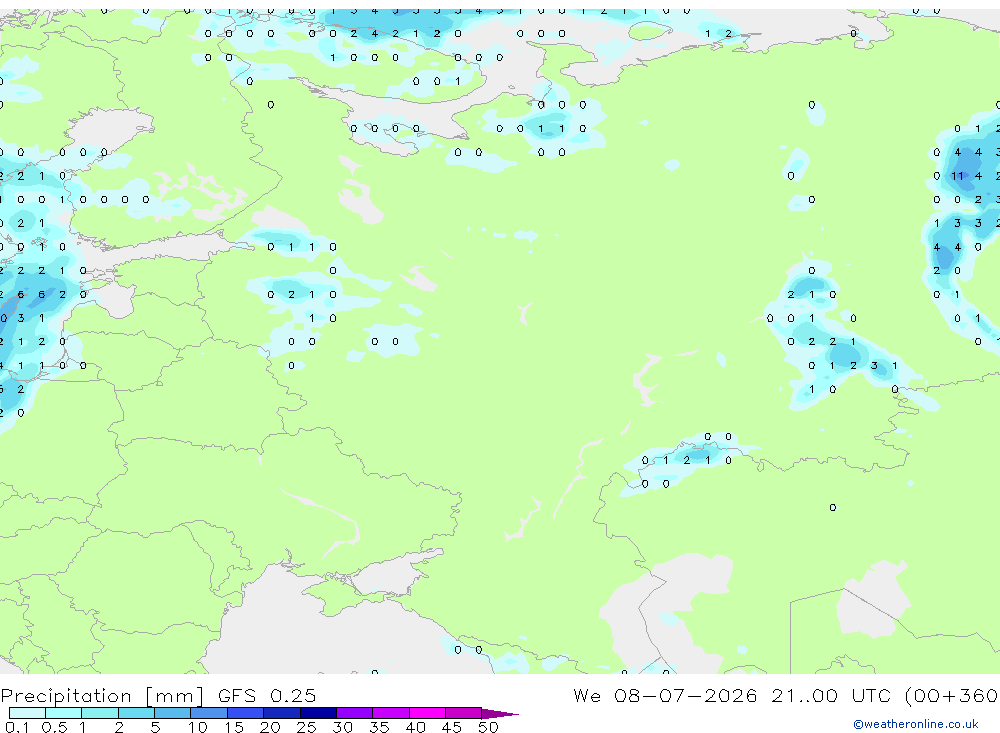This screenshot has height=733, width=1000.
Task: Click the purple above-50 arrow on legend
Action: tap(499, 713)
